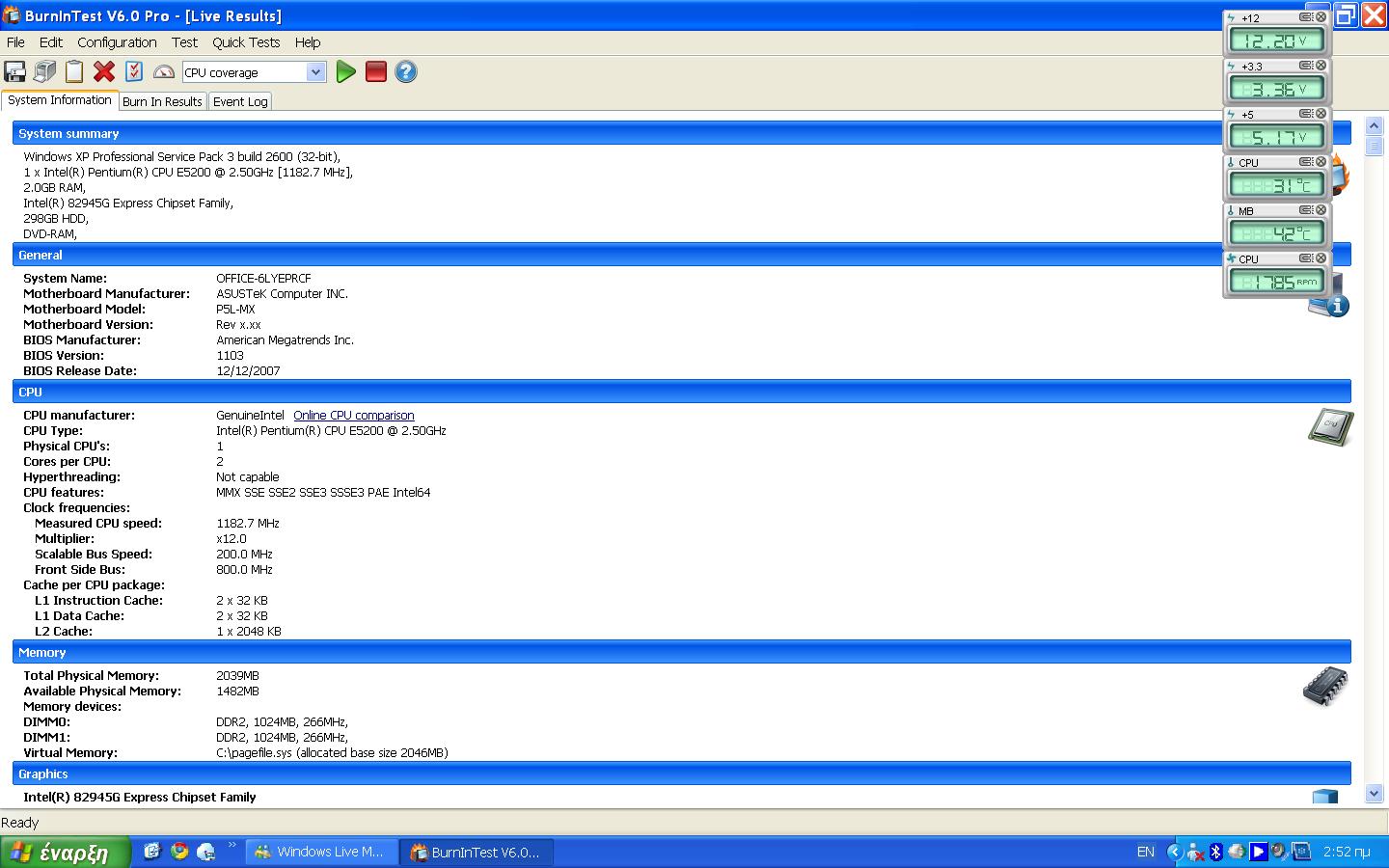Launch Chrome from quick launch bar
The image size is (1389, 868).
(x=179, y=852)
